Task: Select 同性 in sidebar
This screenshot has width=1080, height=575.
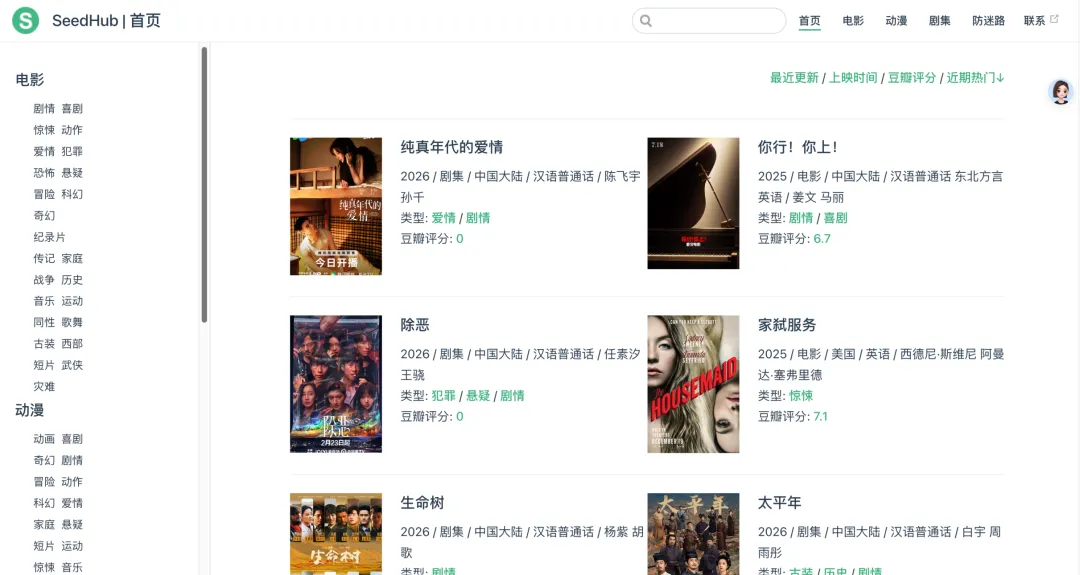Action: [x=44, y=322]
